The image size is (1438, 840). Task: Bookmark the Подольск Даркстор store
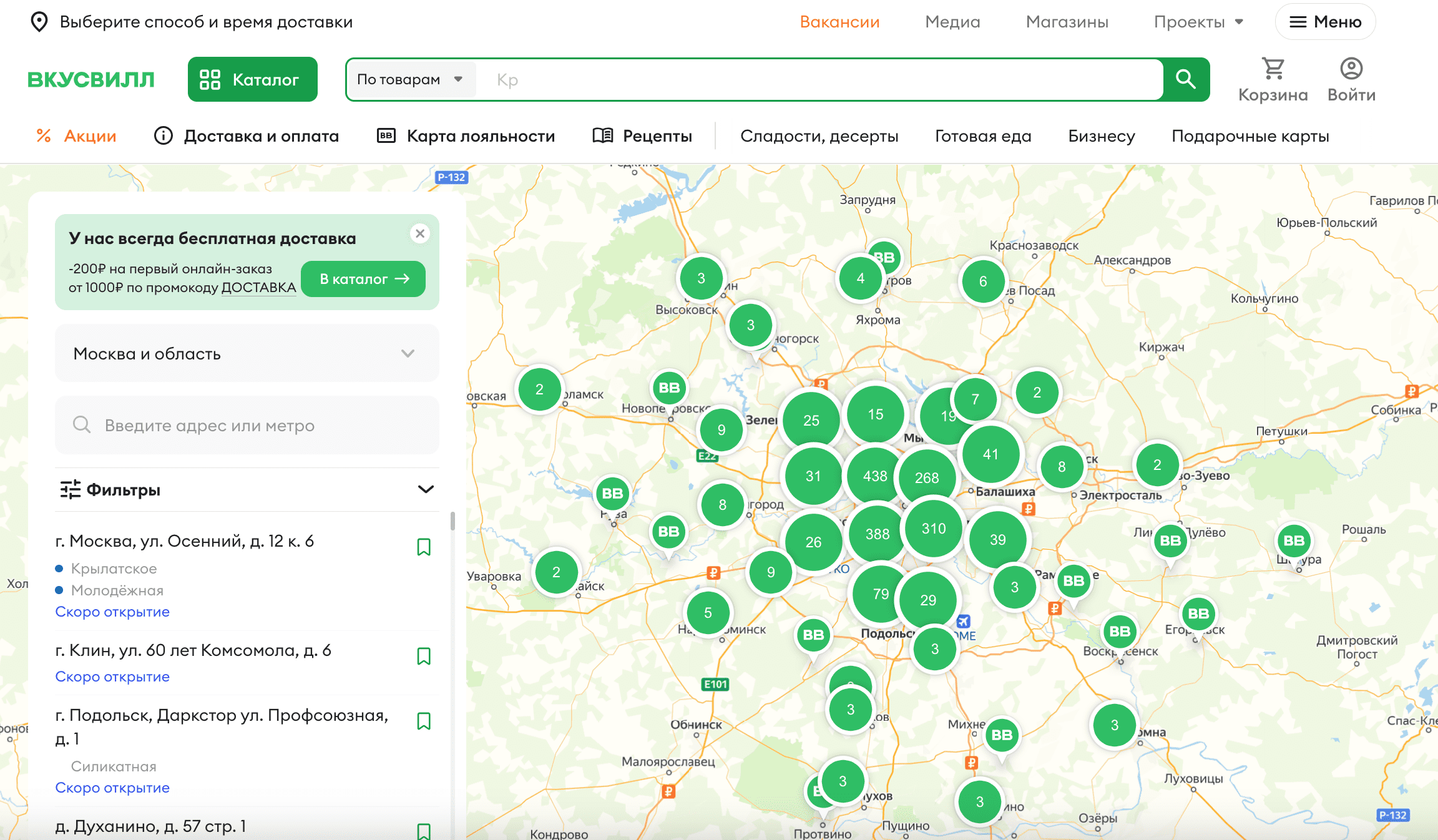click(424, 721)
